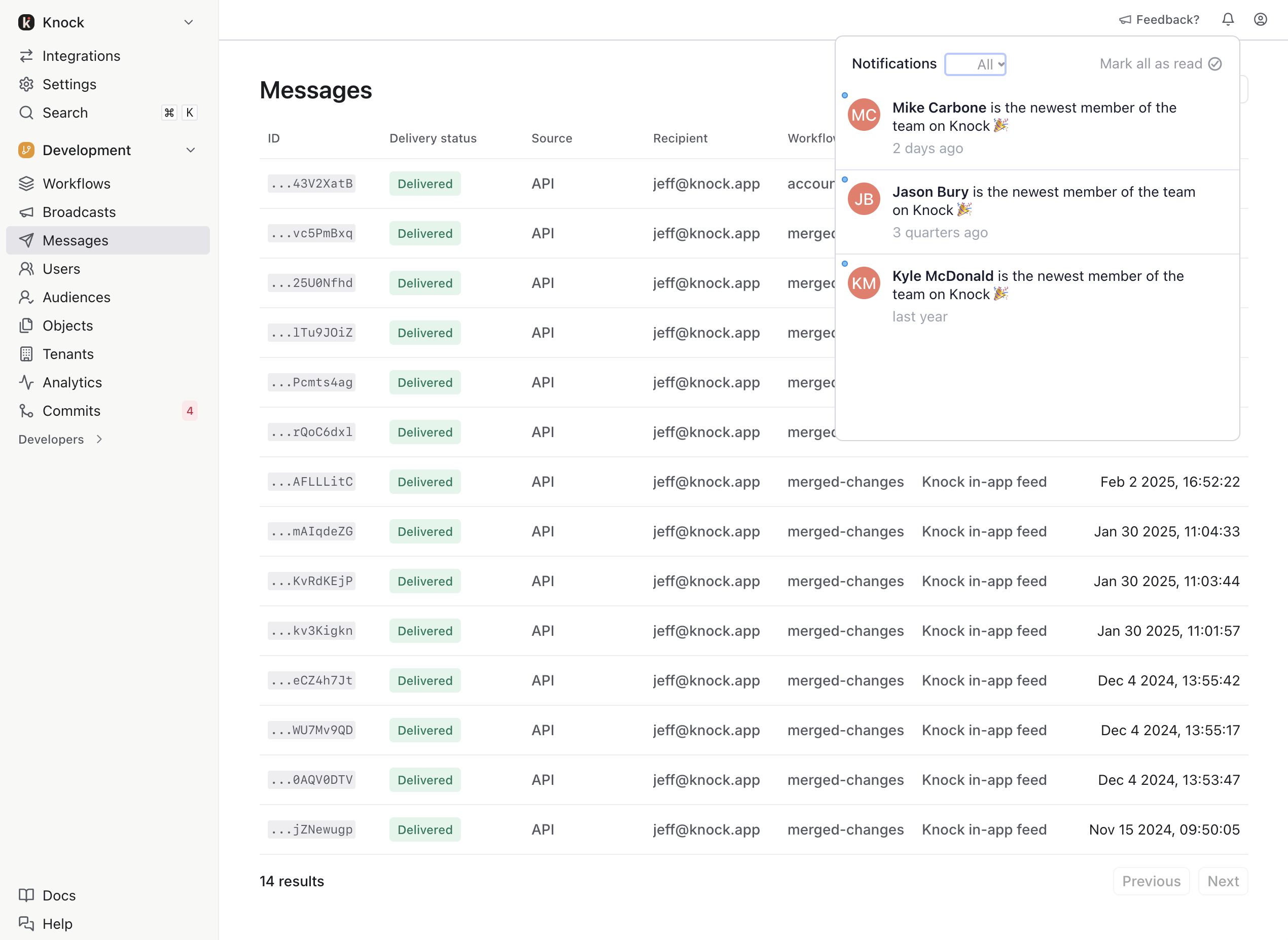1288x940 pixels.
Task: Click the Messages menu item
Action: (75, 240)
